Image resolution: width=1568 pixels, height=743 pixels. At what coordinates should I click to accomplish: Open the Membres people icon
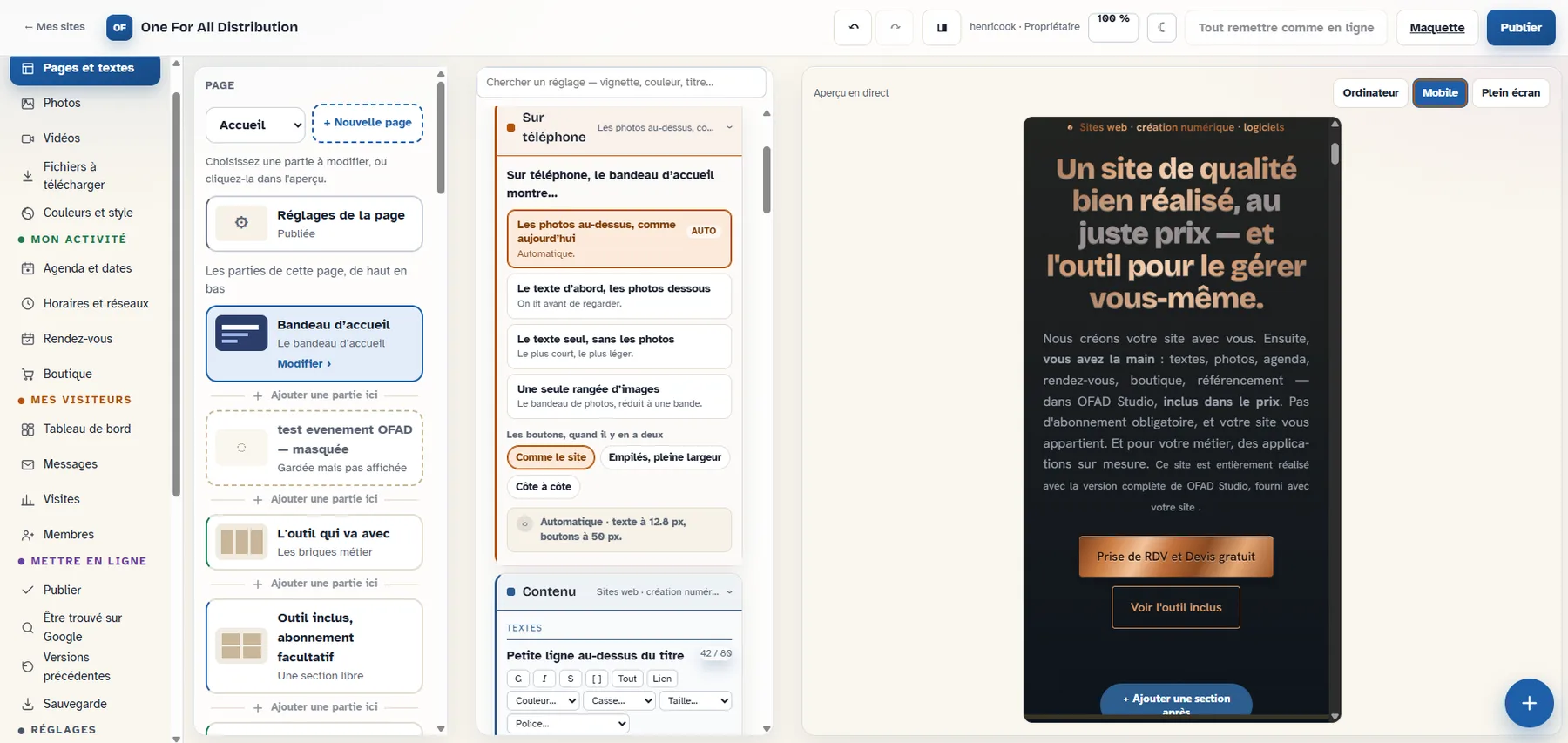tap(28, 534)
